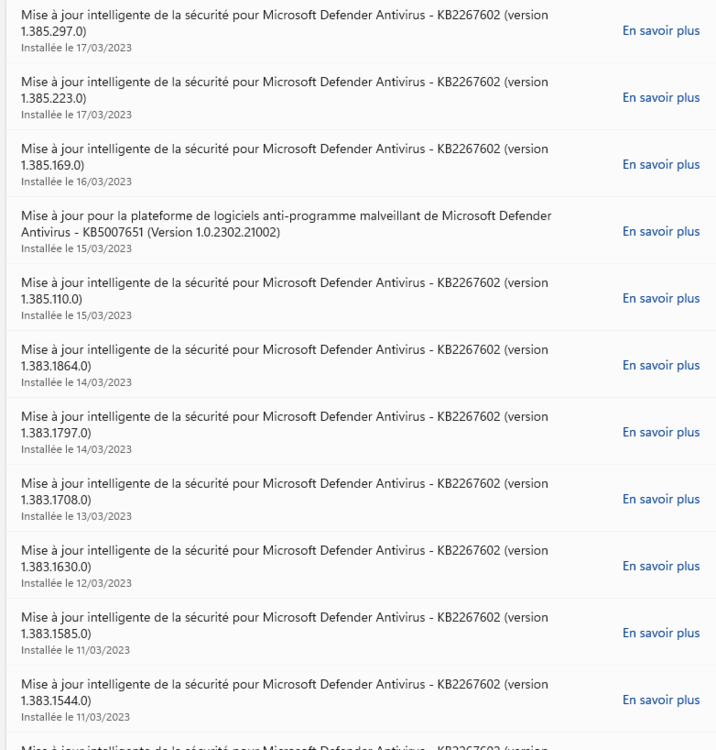Click the update title for version 1.383.1708.0
Screen dimensions: 716x750
[285, 491]
